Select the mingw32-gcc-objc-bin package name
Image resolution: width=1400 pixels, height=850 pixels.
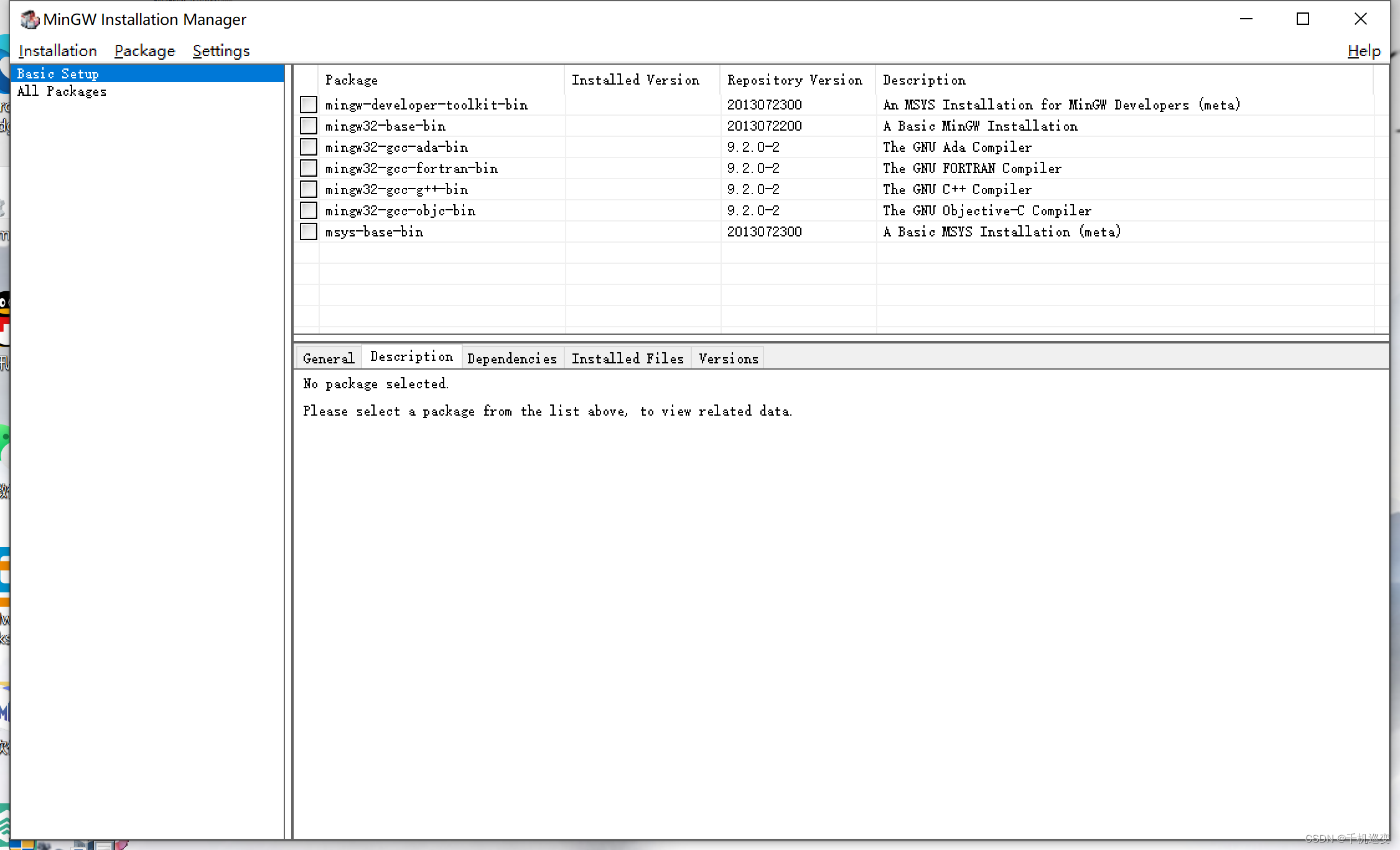tap(400, 210)
